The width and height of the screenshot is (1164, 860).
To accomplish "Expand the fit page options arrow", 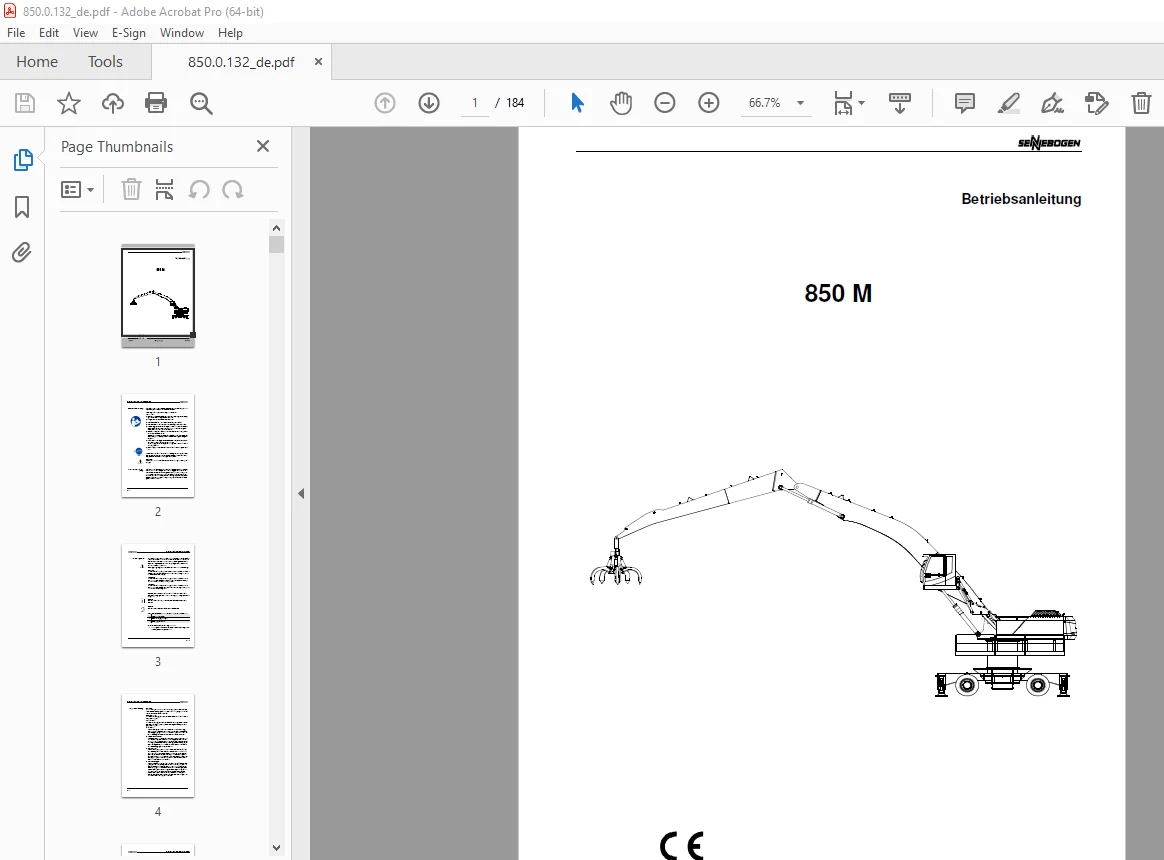I will (x=861, y=103).
